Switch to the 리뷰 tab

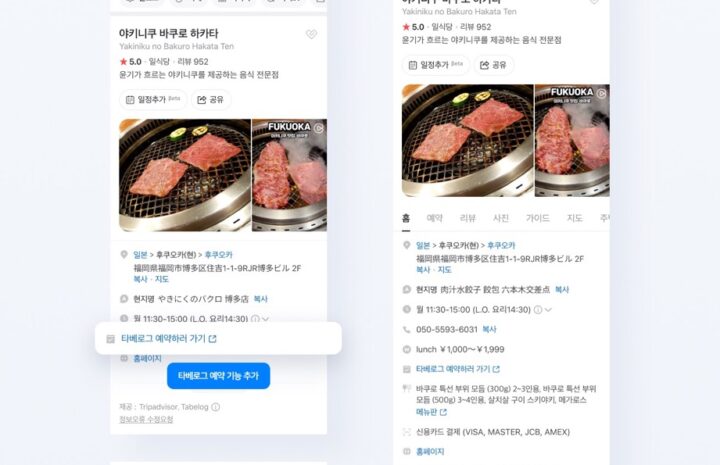tap(467, 218)
